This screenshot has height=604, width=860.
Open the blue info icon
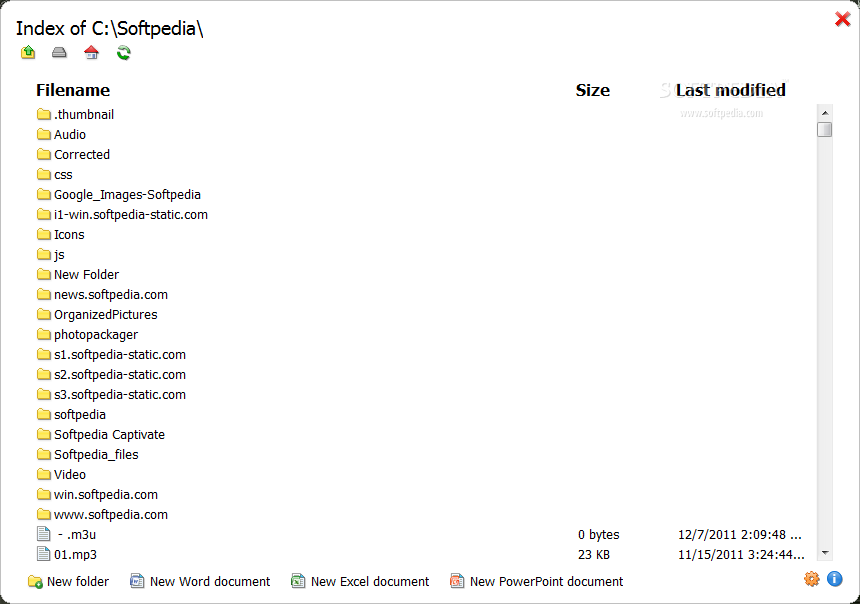click(835, 579)
